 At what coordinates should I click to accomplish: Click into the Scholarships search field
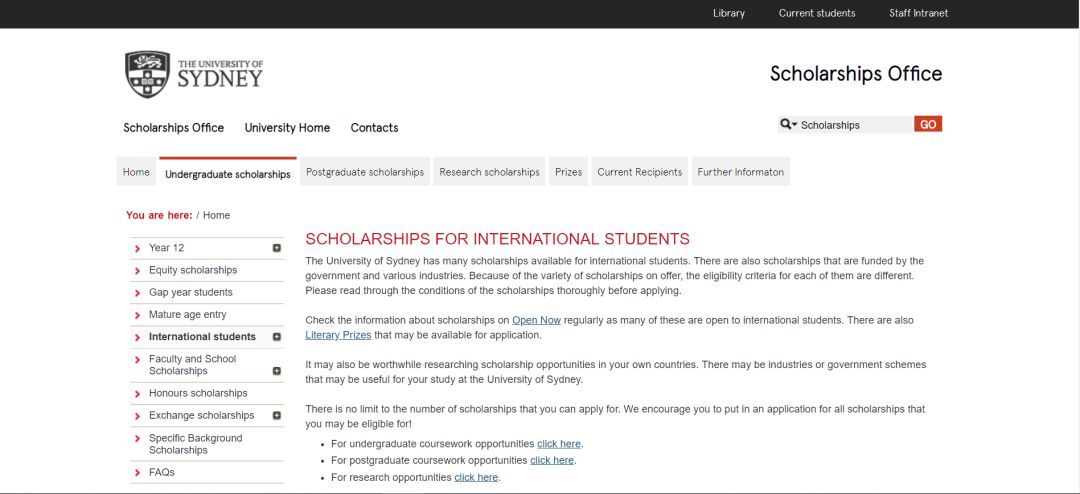[x=856, y=125]
